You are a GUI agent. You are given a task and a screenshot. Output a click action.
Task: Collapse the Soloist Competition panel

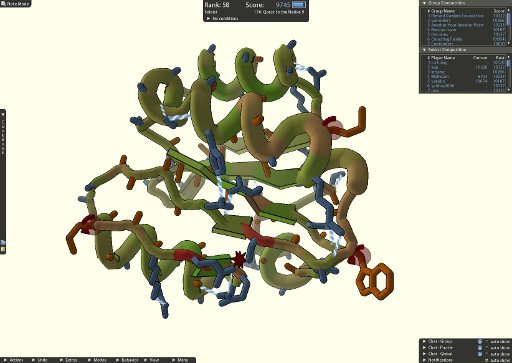424,50
